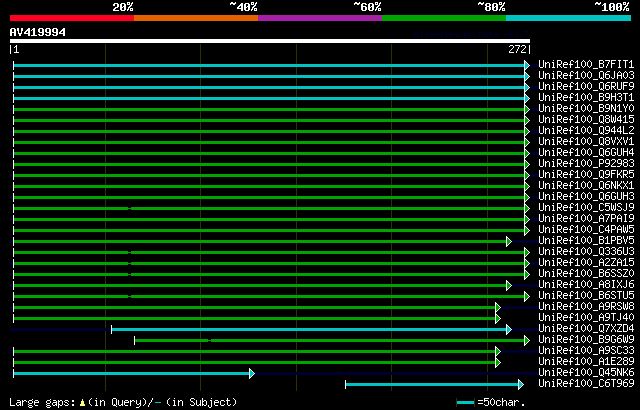
Task: Click the UniRef100_B7FIT1 hit label
Action: (586, 64)
